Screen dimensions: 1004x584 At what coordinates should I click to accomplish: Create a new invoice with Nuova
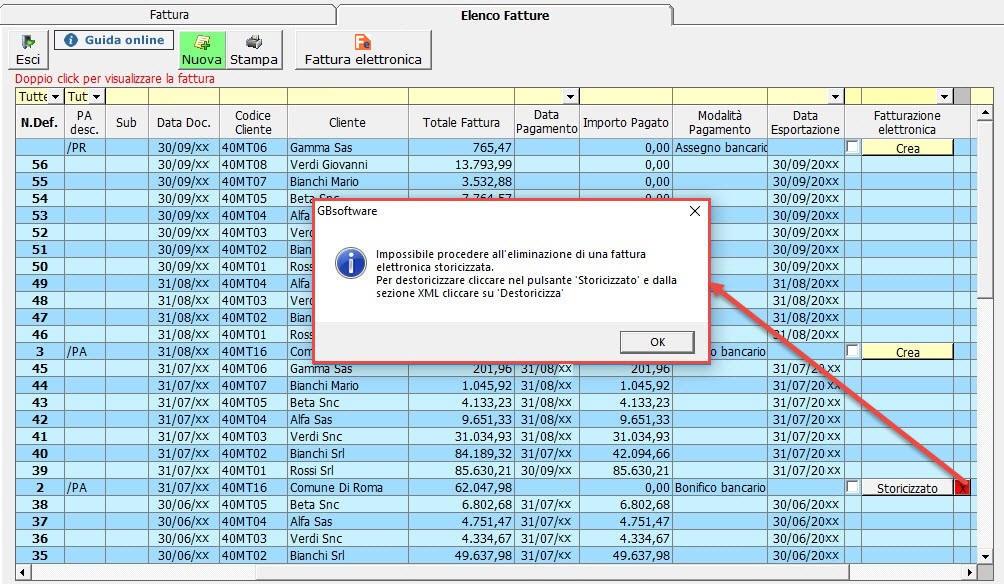pos(202,49)
